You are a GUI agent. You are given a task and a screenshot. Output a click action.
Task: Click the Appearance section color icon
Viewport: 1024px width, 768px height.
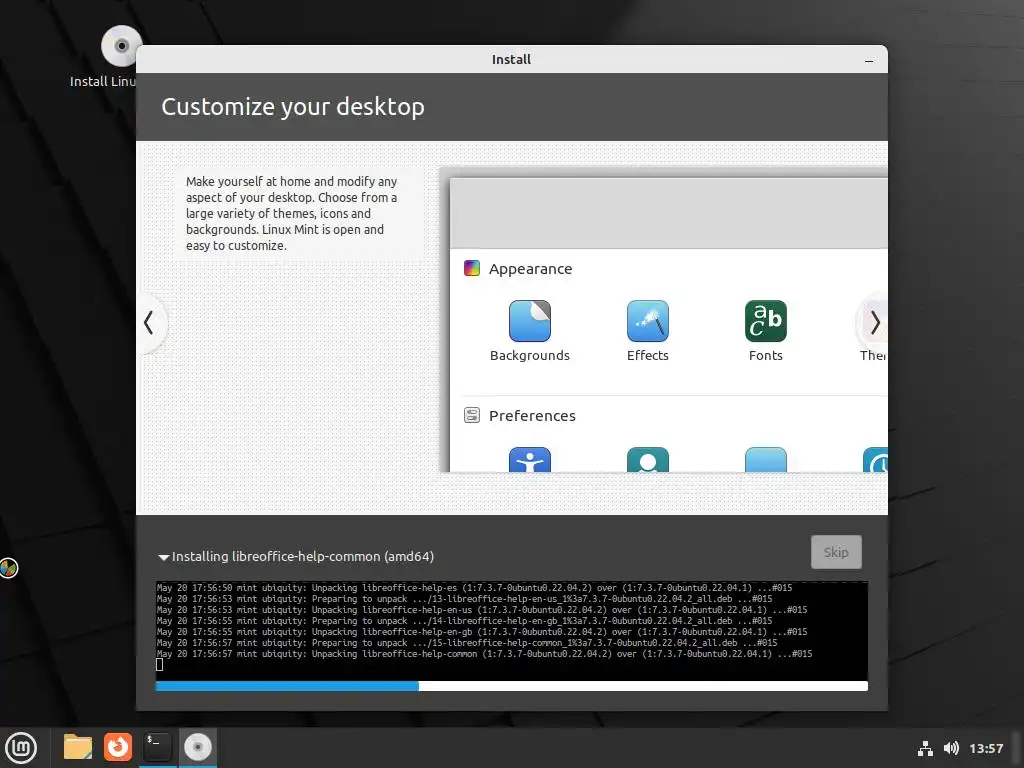pyautogui.click(x=472, y=268)
